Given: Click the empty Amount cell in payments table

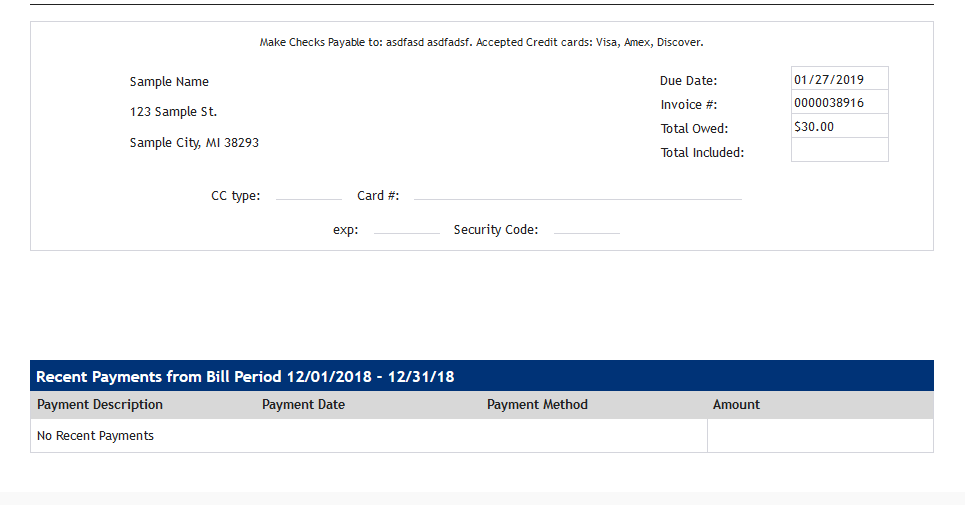Looking at the screenshot, I should (820, 436).
